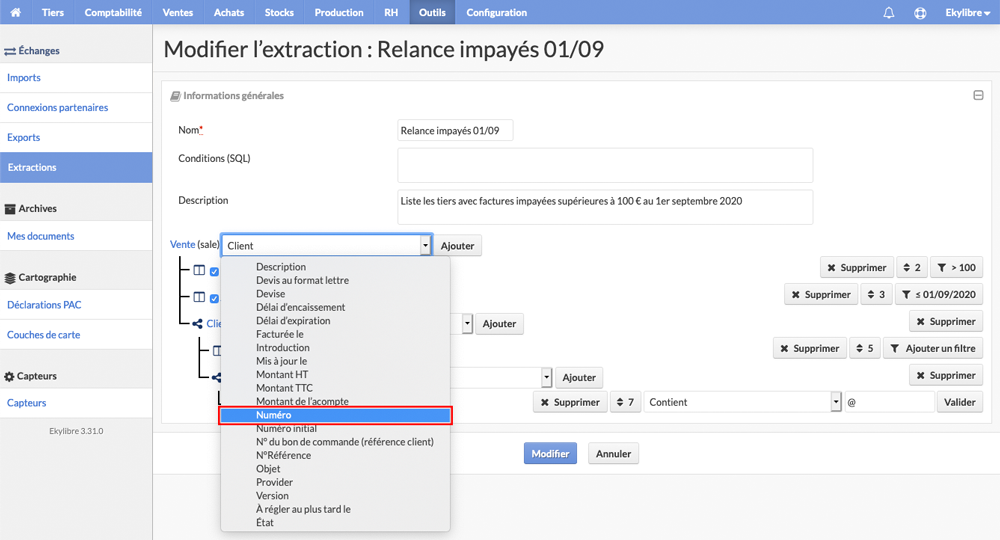Open the Configuration menu
This screenshot has height=540, width=1000.
tap(496, 12)
